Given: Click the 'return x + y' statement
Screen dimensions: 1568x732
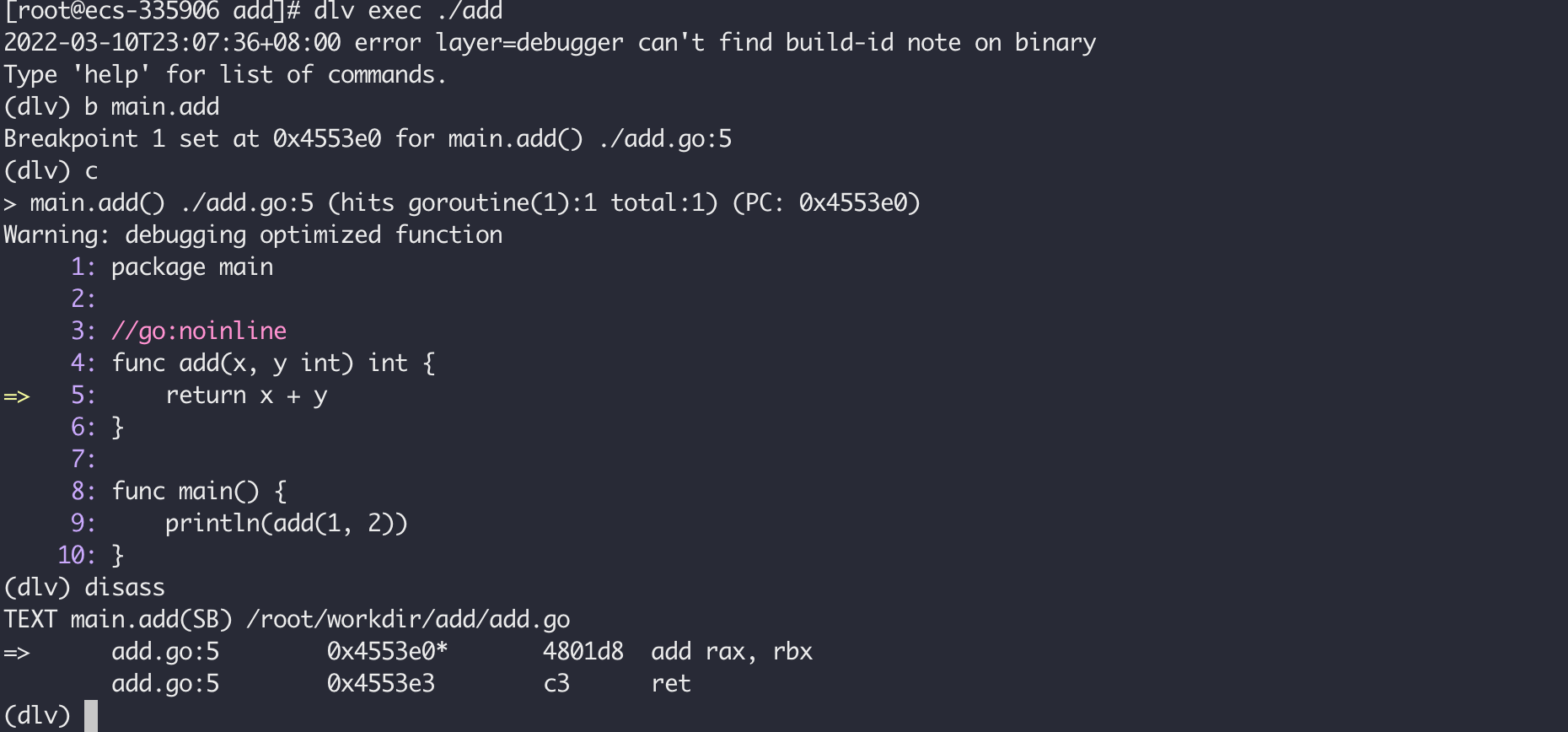Looking at the screenshot, I should (x=246, y=395).
